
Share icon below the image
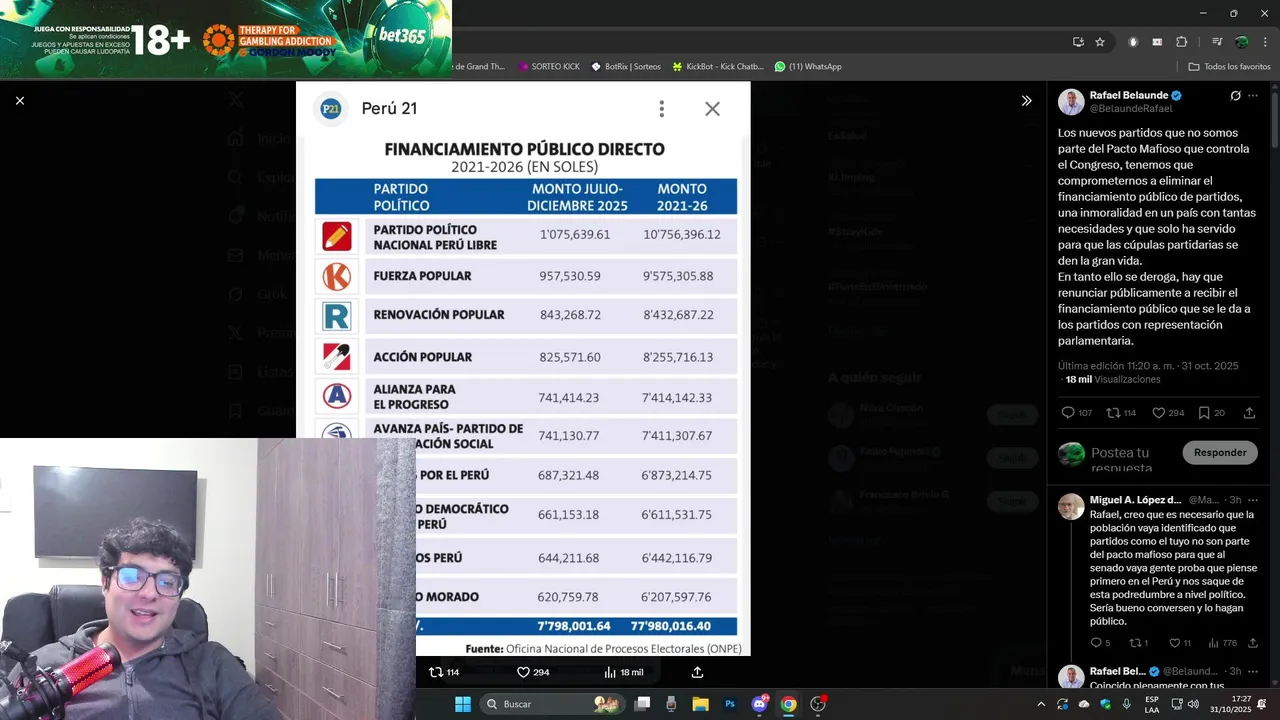click(697, 673)
